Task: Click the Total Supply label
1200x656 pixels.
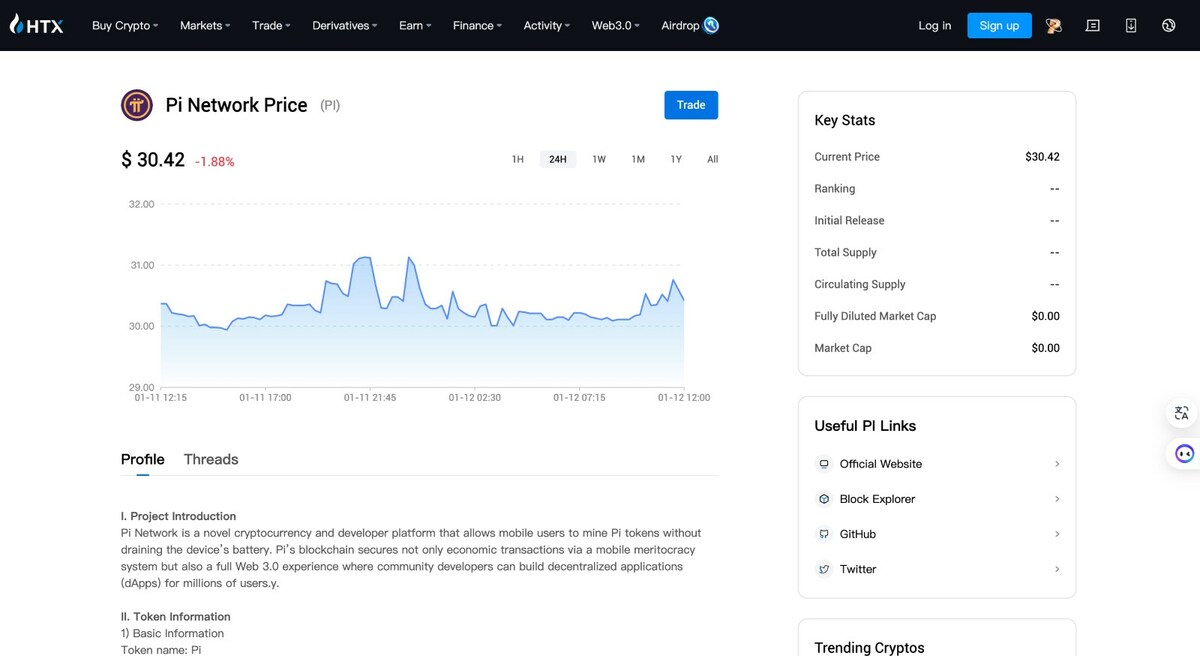Action: coord(845,252)
